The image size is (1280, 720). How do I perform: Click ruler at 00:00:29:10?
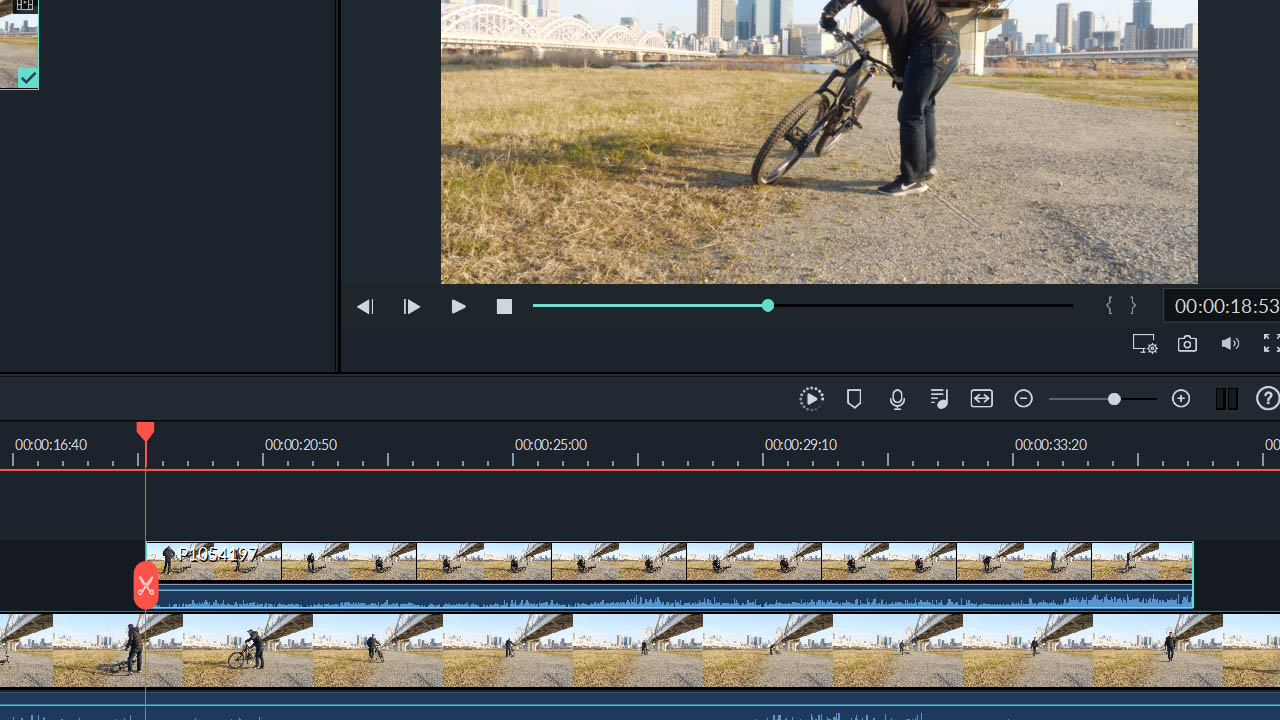coord(801,445)
